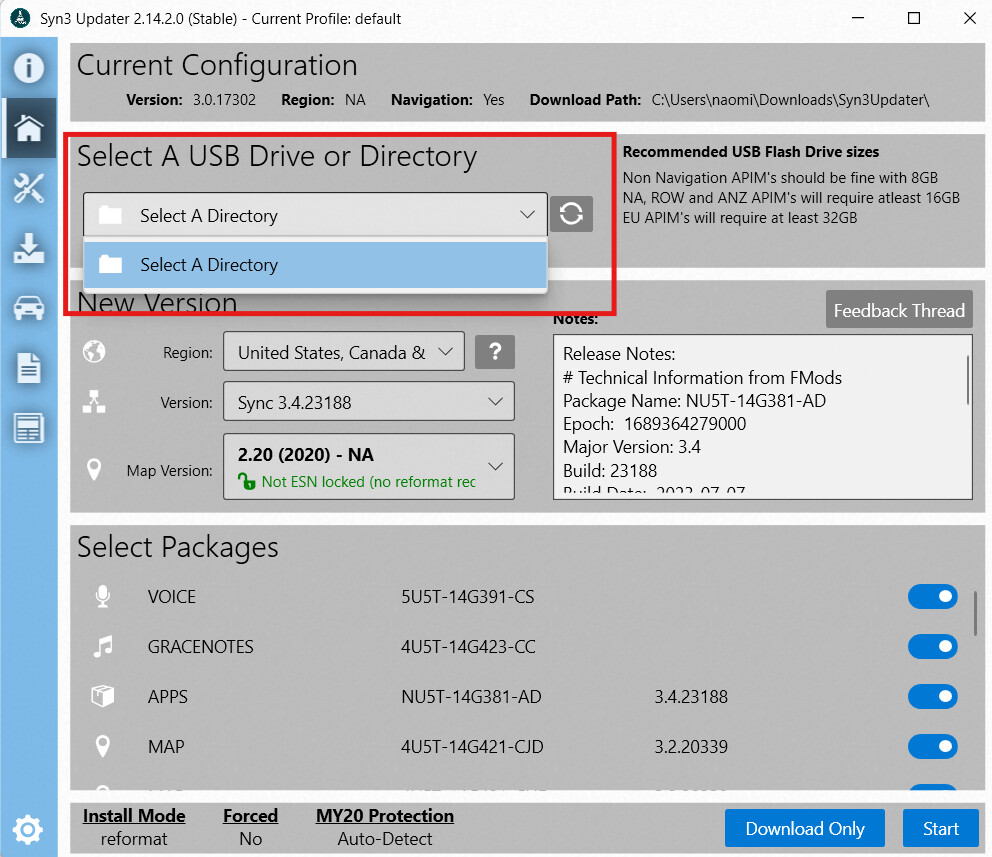Toggle the APPS package switch
This screenshot has height=857, width=992.
pos(932,697)
